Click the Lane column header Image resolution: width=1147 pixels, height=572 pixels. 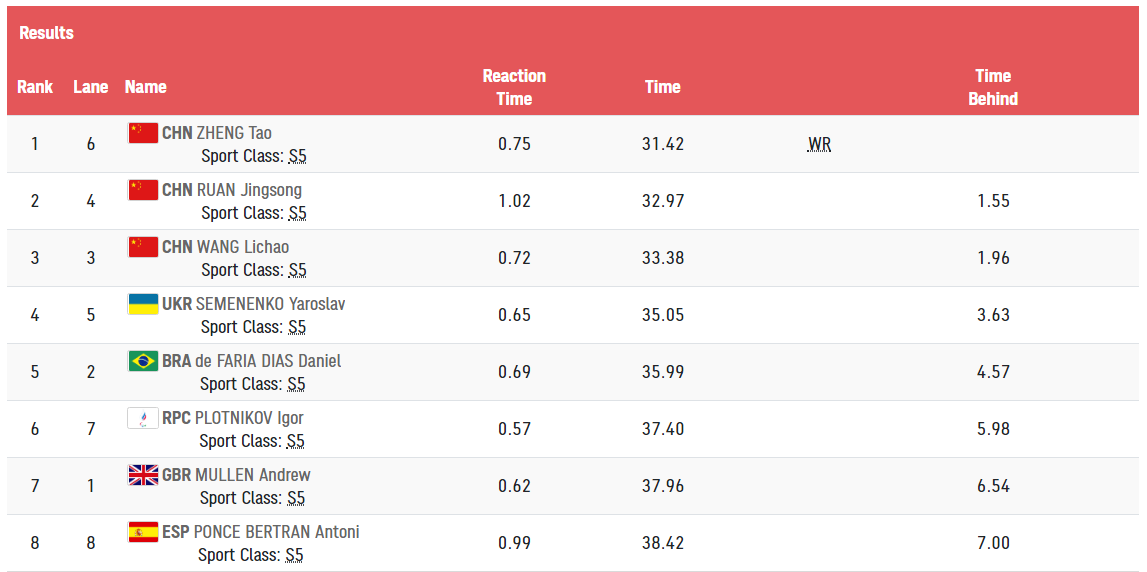91,87
